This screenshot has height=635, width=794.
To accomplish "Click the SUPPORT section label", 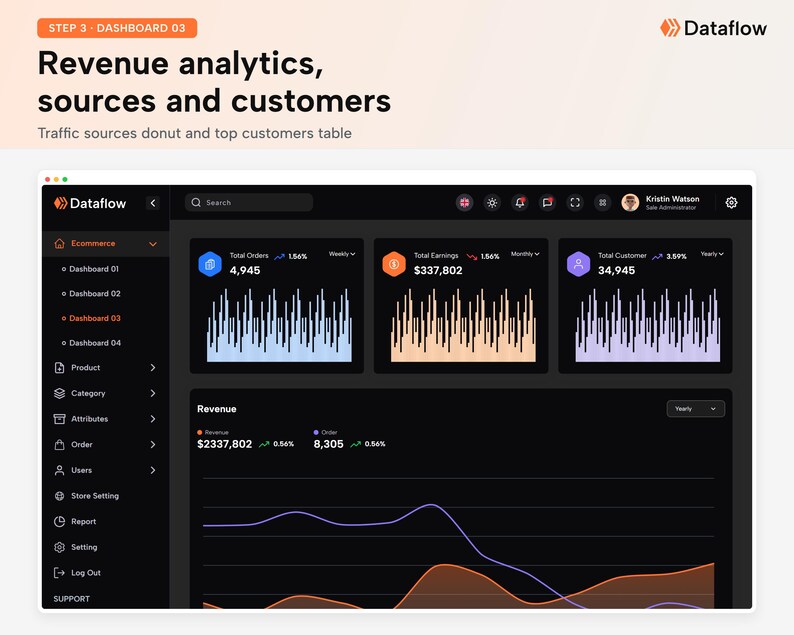I will (x=71, y=599).
